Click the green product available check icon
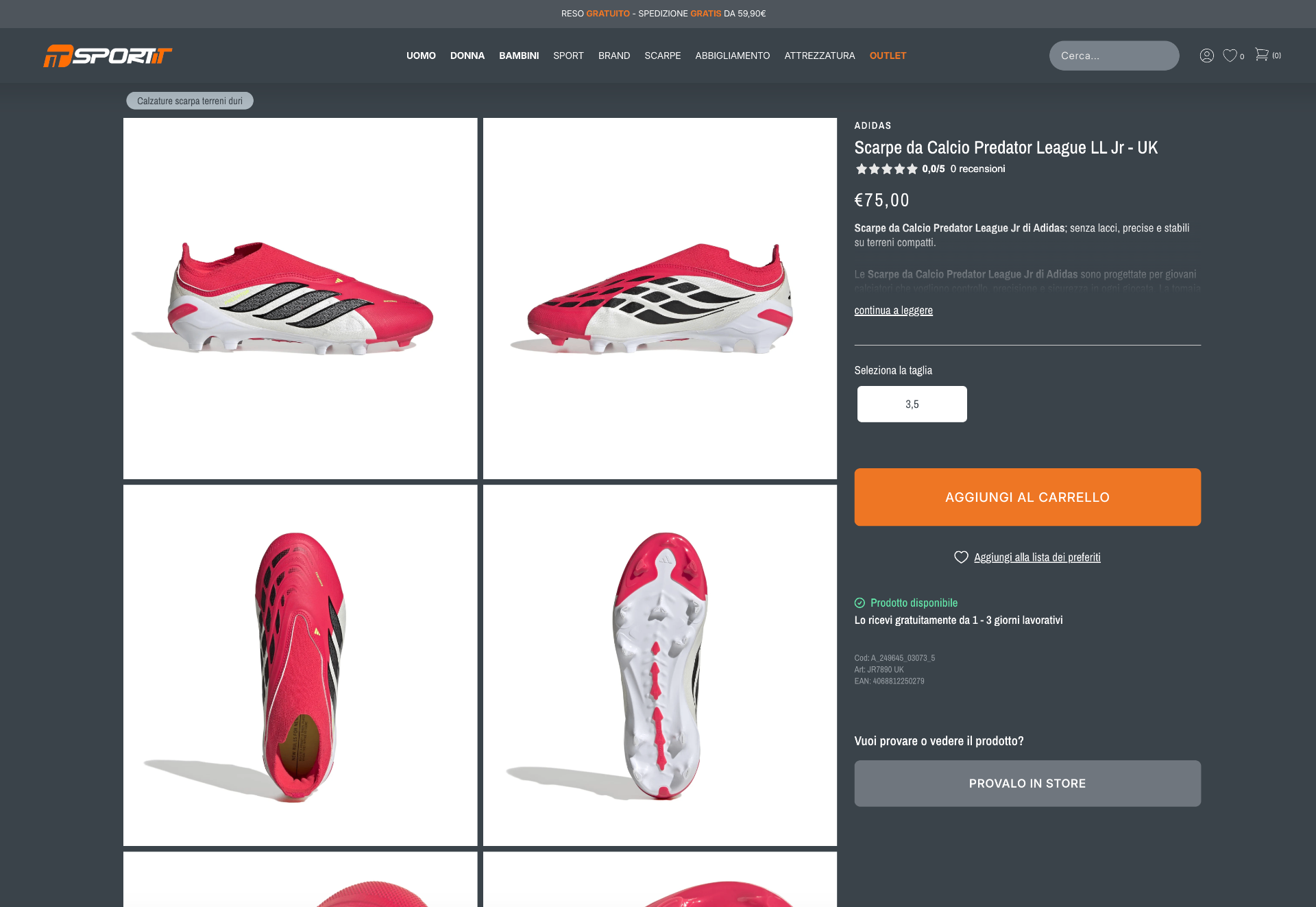This screenshot has width=1316, height=907. 860,603
